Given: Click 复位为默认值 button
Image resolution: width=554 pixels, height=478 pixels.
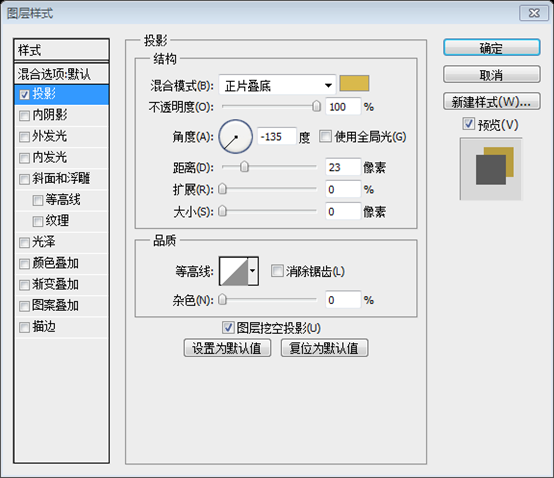Looking at the screenshot, I should coord(324,348).
